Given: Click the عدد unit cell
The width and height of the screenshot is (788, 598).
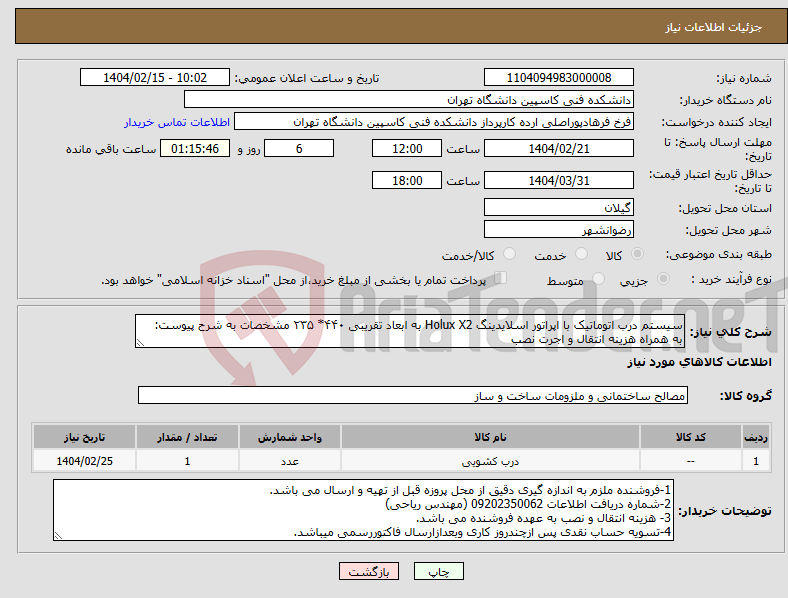Looking at the screenshot, I should point(290,461).
